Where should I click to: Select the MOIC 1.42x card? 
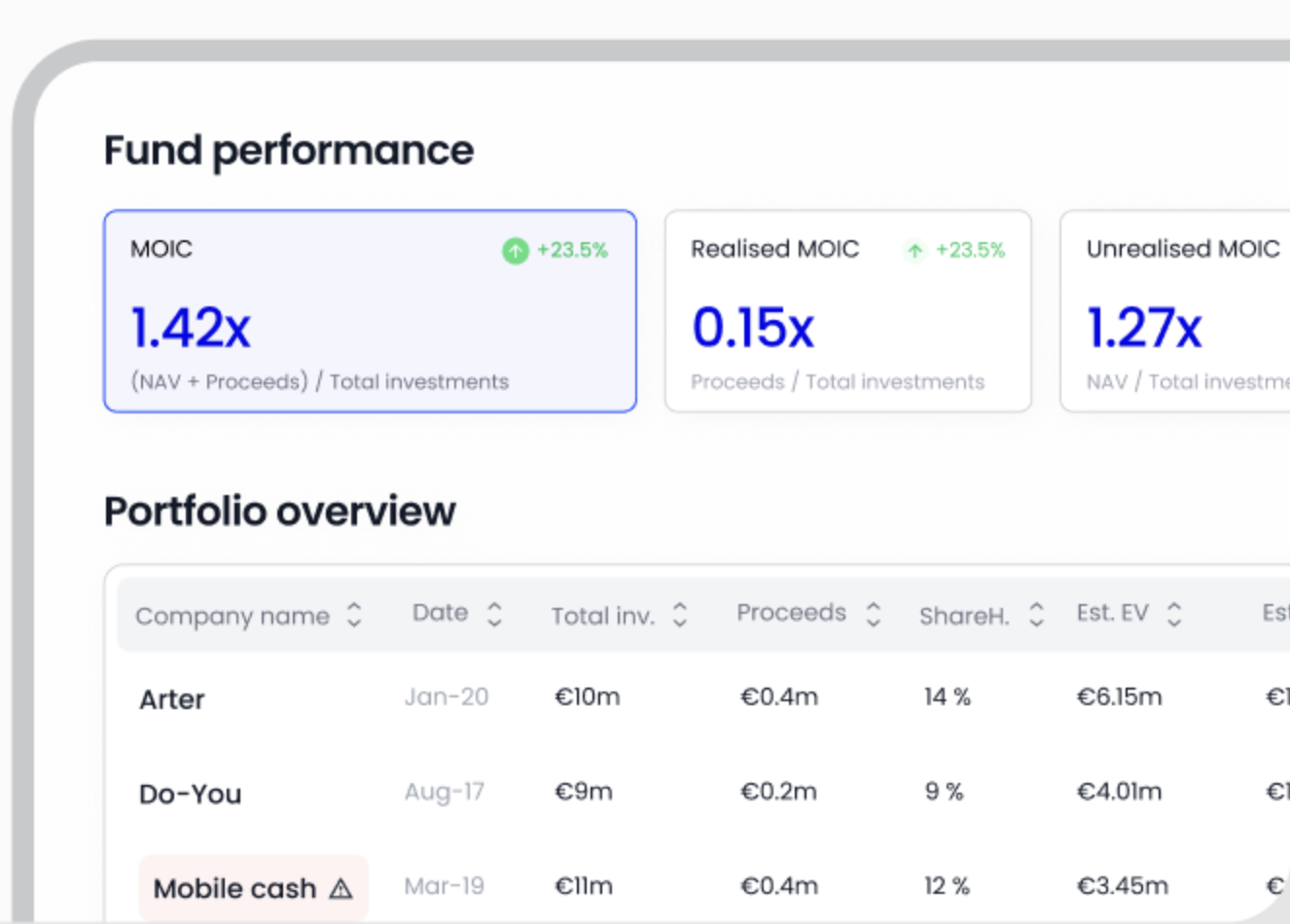click(370, 311)
